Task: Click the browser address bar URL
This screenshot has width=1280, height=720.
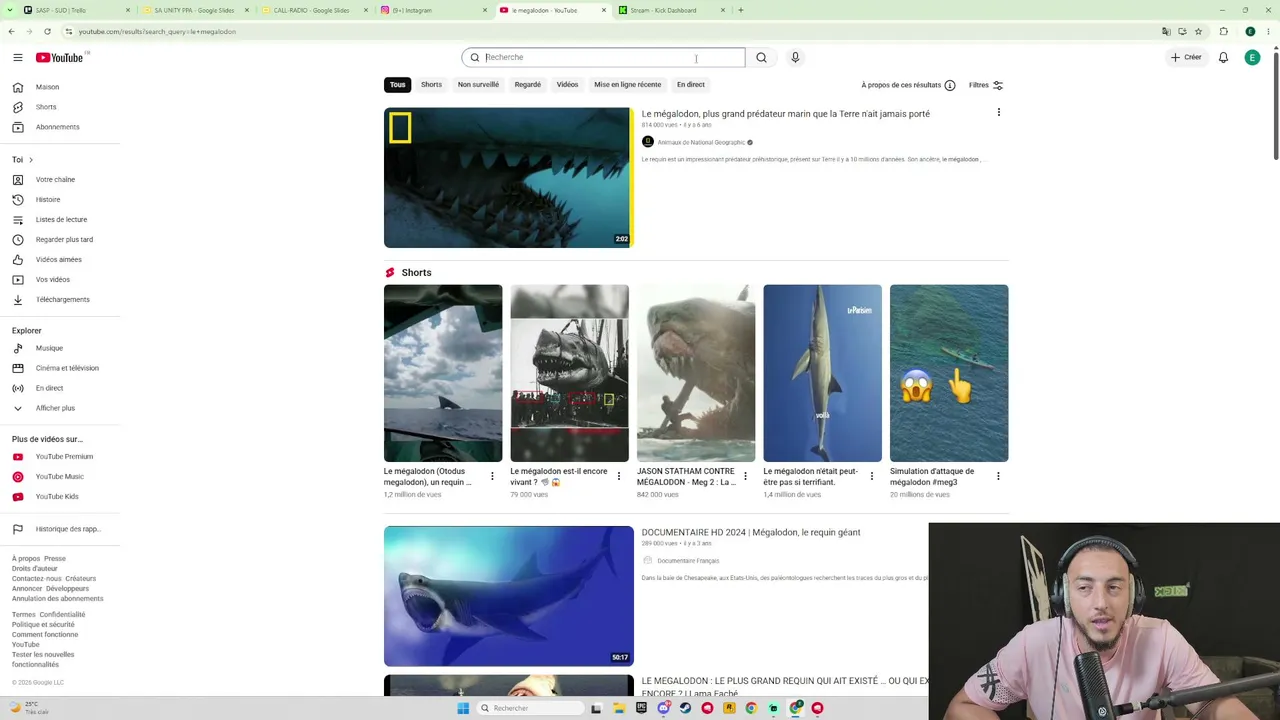Action: pos(157,32)
